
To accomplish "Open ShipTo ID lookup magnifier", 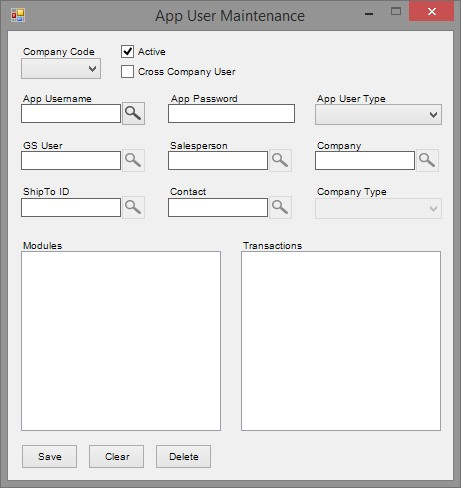I will pos(133,207).
